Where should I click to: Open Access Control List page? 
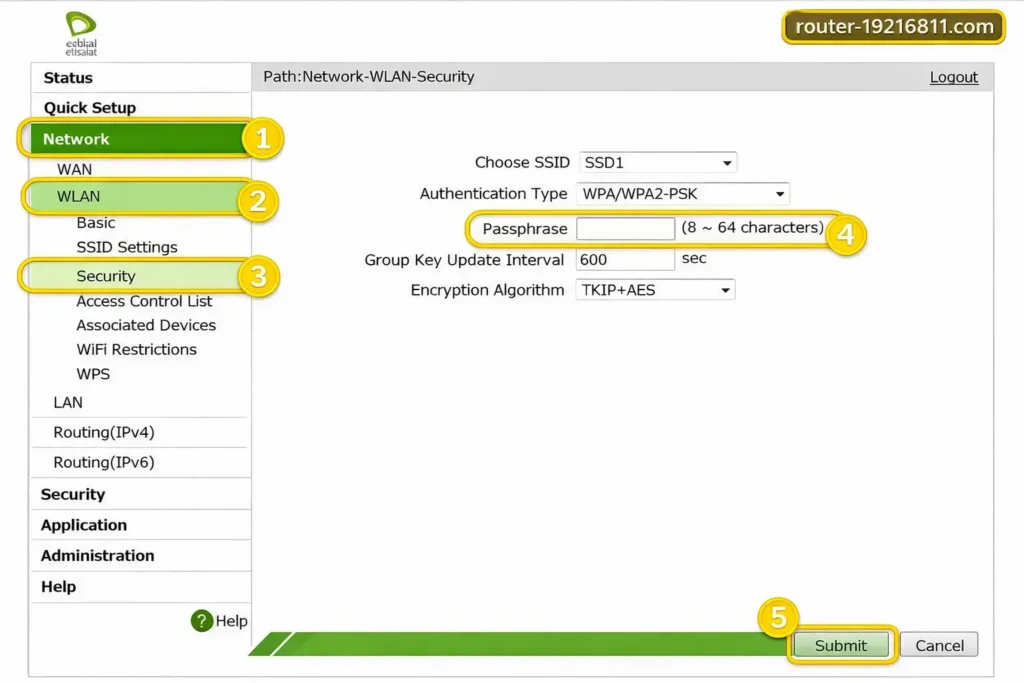pyautogui.click(x=144, y=301)
